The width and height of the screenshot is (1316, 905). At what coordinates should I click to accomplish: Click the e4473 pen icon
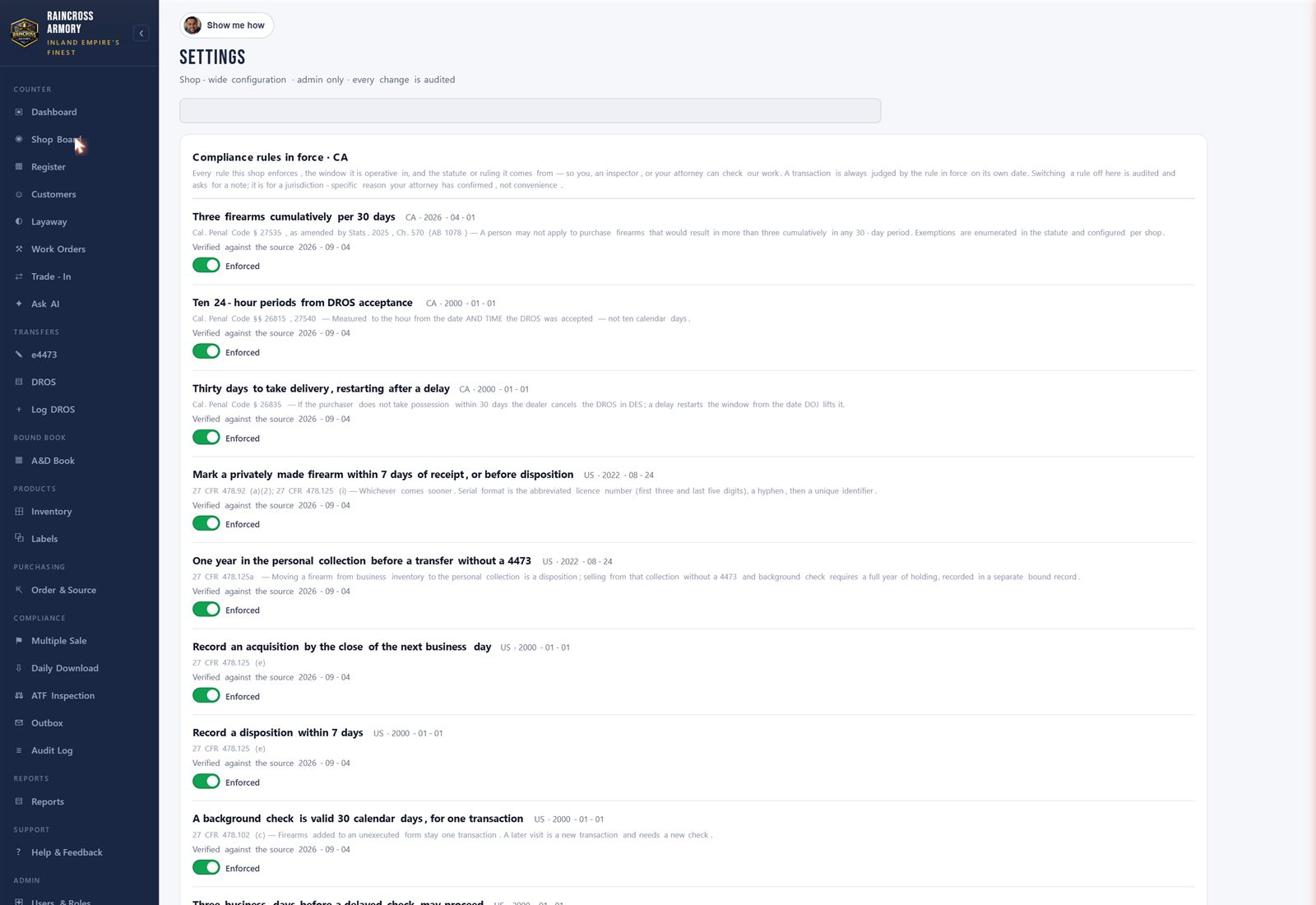tap(19, 355)
